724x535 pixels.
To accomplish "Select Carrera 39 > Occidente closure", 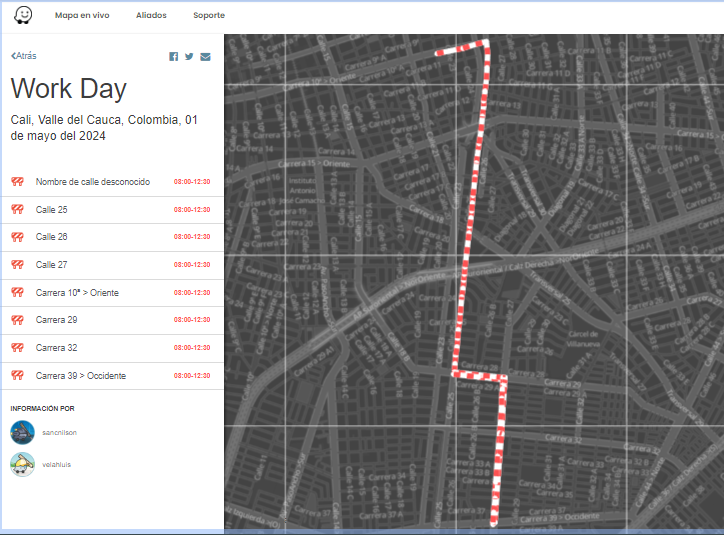I will [113, 376].
